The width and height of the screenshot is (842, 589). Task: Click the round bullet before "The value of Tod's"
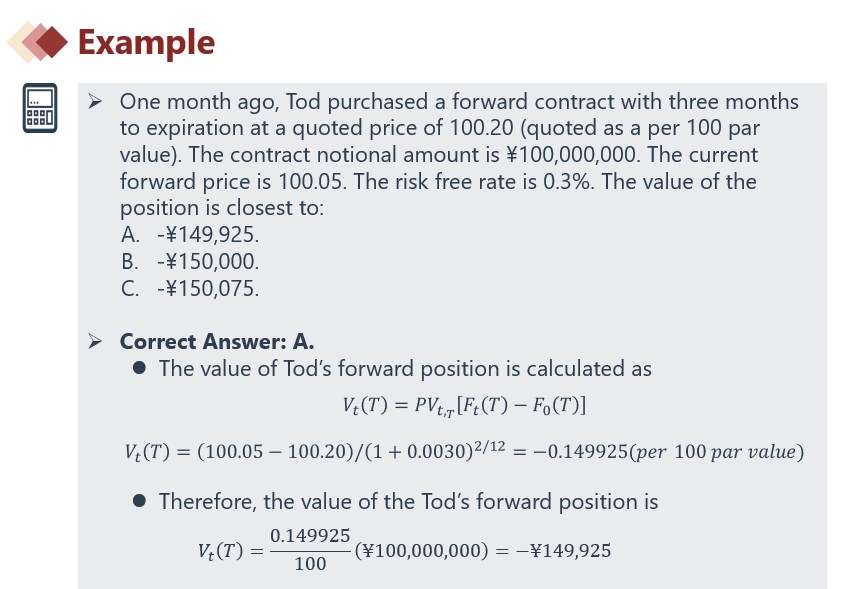click(x=140, y=369)
